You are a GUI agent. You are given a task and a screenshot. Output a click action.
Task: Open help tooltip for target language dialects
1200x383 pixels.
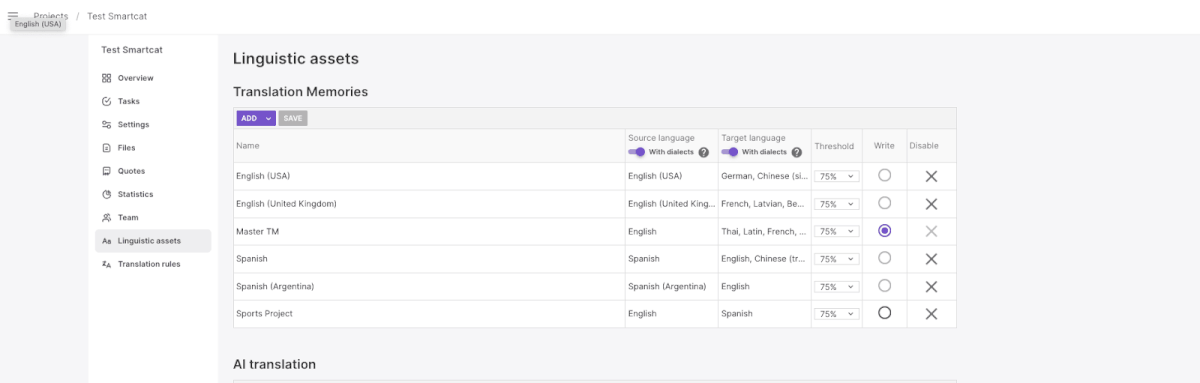[x=797, y=152]
